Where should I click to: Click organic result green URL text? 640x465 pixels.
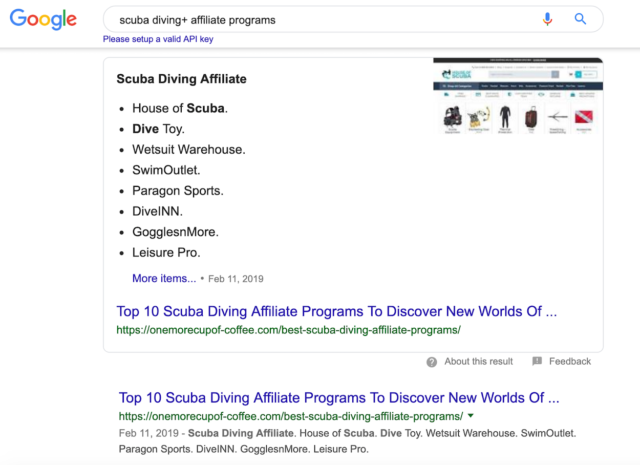[291, 416]
